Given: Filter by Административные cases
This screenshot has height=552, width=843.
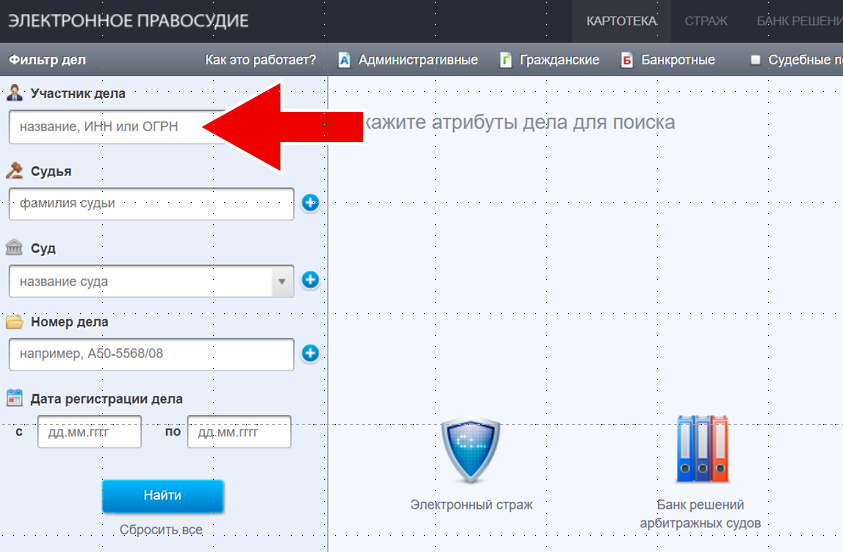Looking at the screenshot, I should pyautogui.click(x=418, y=60).
